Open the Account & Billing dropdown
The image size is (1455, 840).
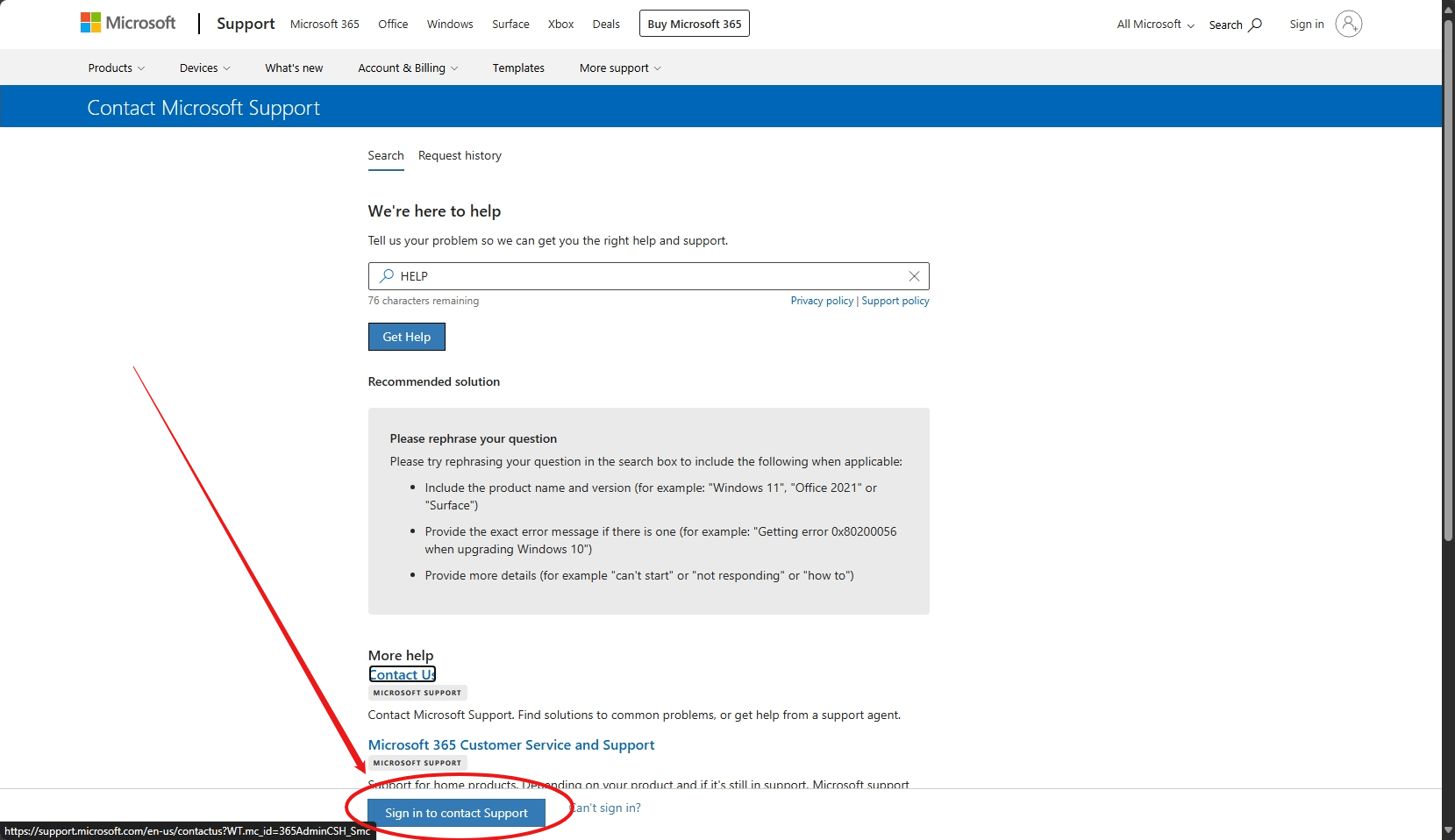(408, 68)
